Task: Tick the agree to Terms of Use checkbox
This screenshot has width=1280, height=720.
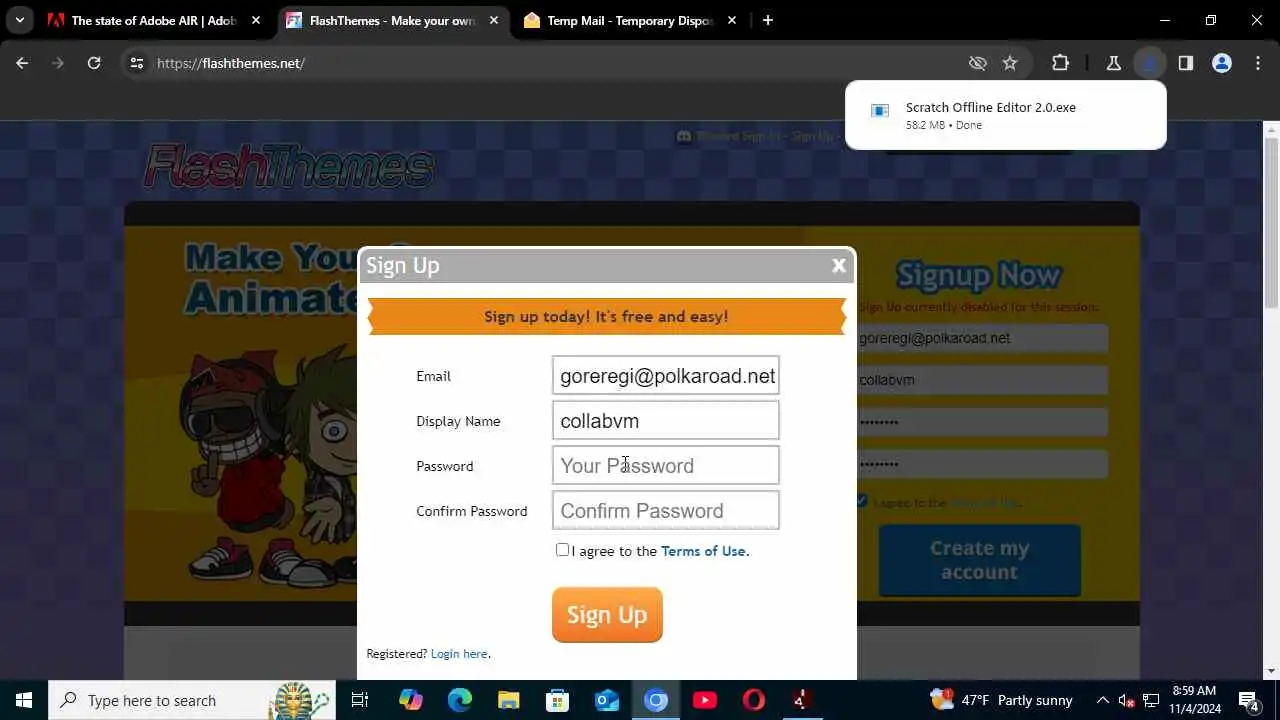Action: pyautogui.click(x=562, y=550)
